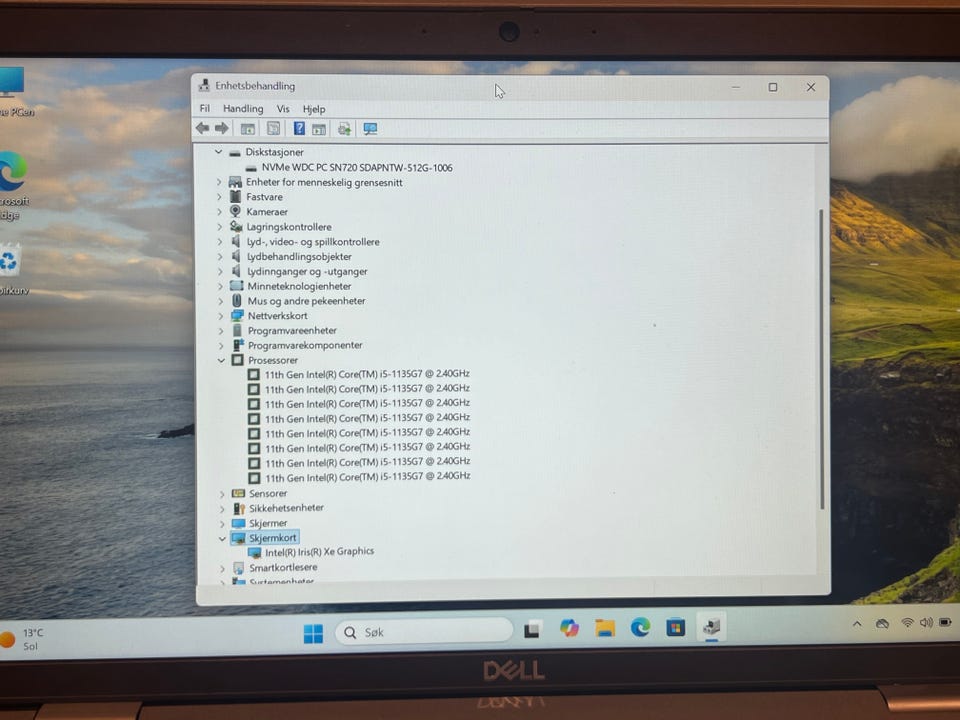Screen dimensions: 960x720
Task: Expand the Fastvare node
Action: click(219, 197)
